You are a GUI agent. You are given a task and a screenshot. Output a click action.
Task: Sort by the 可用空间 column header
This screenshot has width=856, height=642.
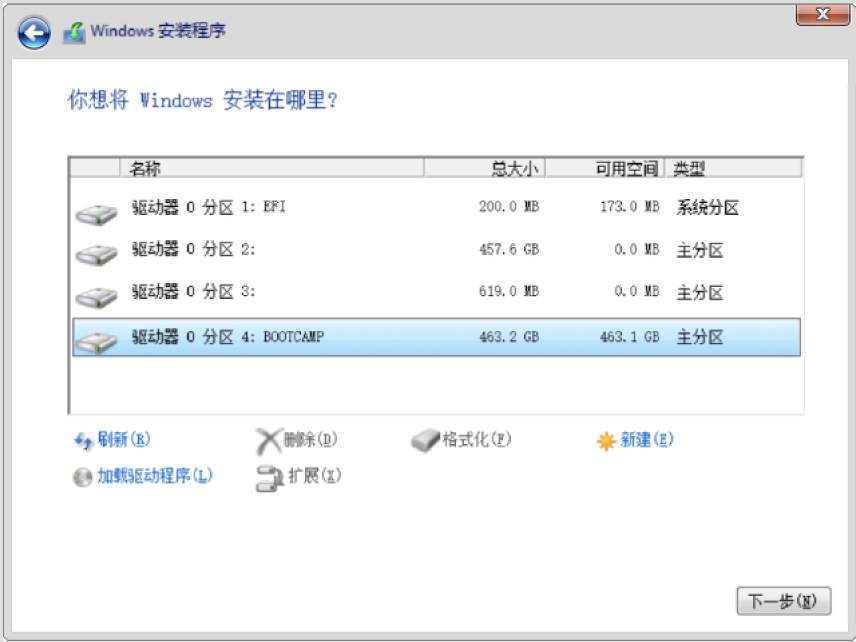pos(606,168)
